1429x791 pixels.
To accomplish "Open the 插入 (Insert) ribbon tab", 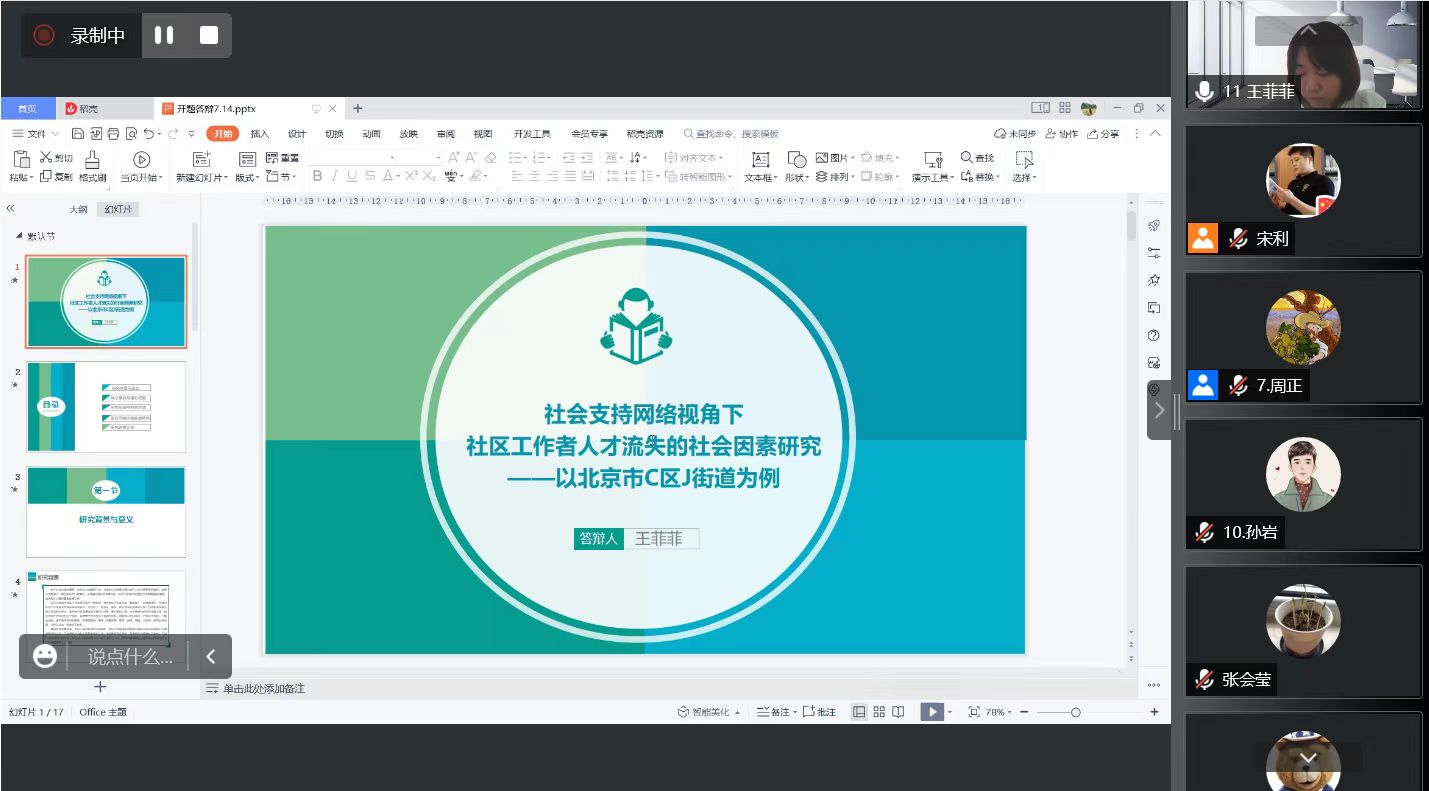I will pyautogui.click(x=260, y=134).
